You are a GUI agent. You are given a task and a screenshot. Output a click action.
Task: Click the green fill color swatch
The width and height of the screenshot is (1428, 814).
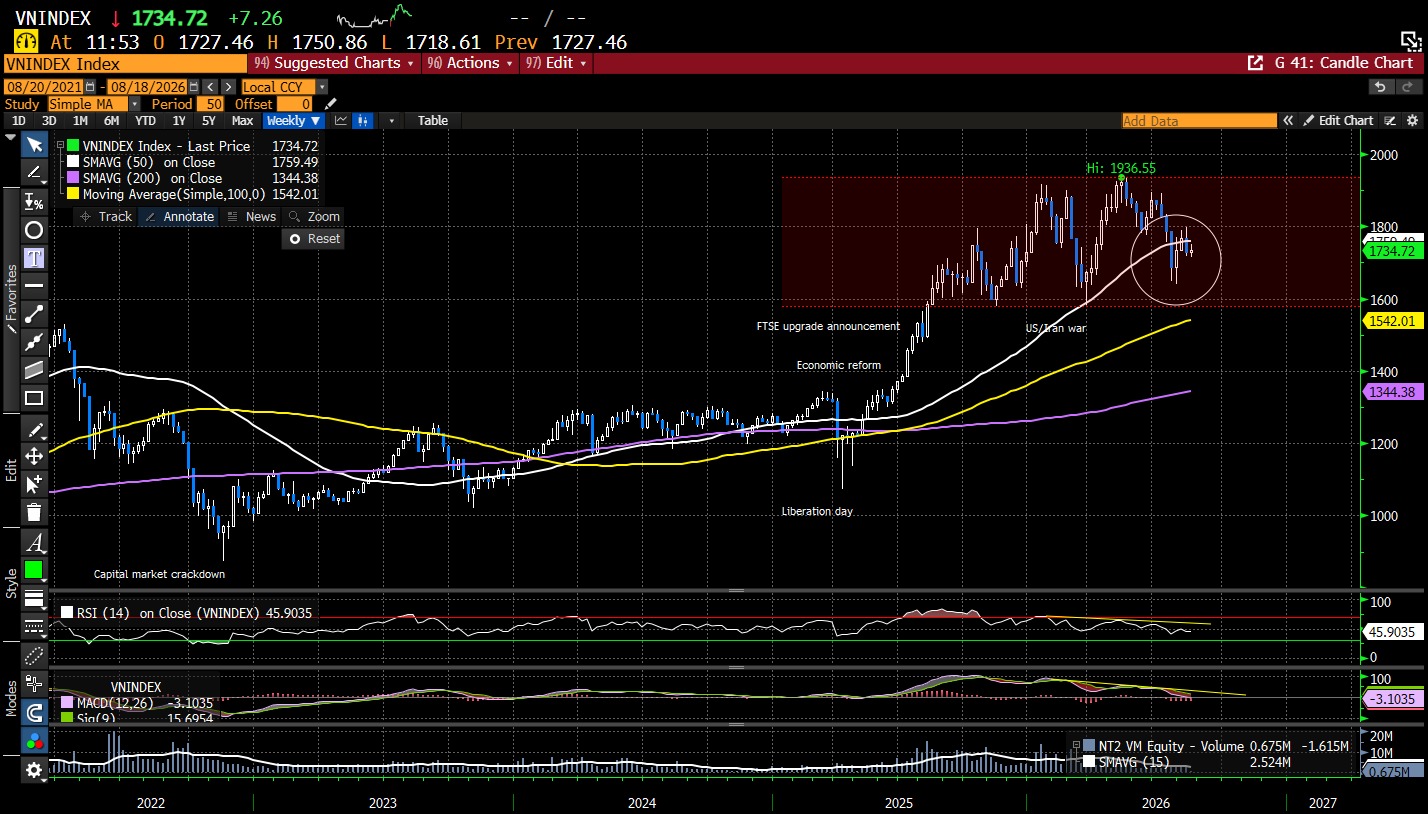tap(34, 570)
